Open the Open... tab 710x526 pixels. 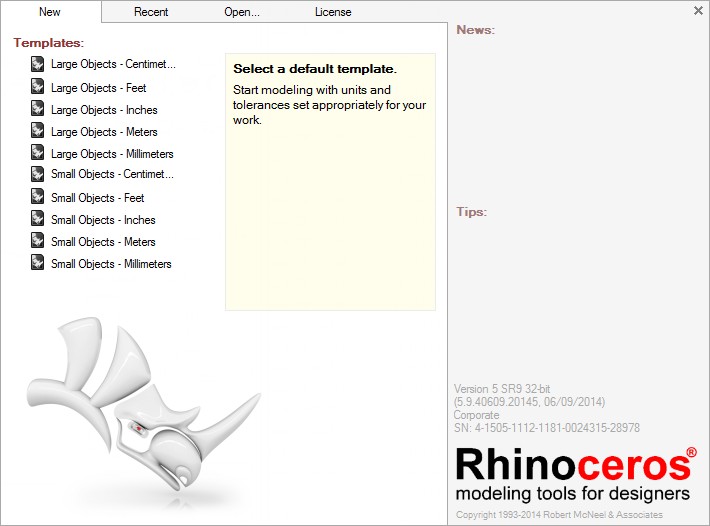[242, 12]
